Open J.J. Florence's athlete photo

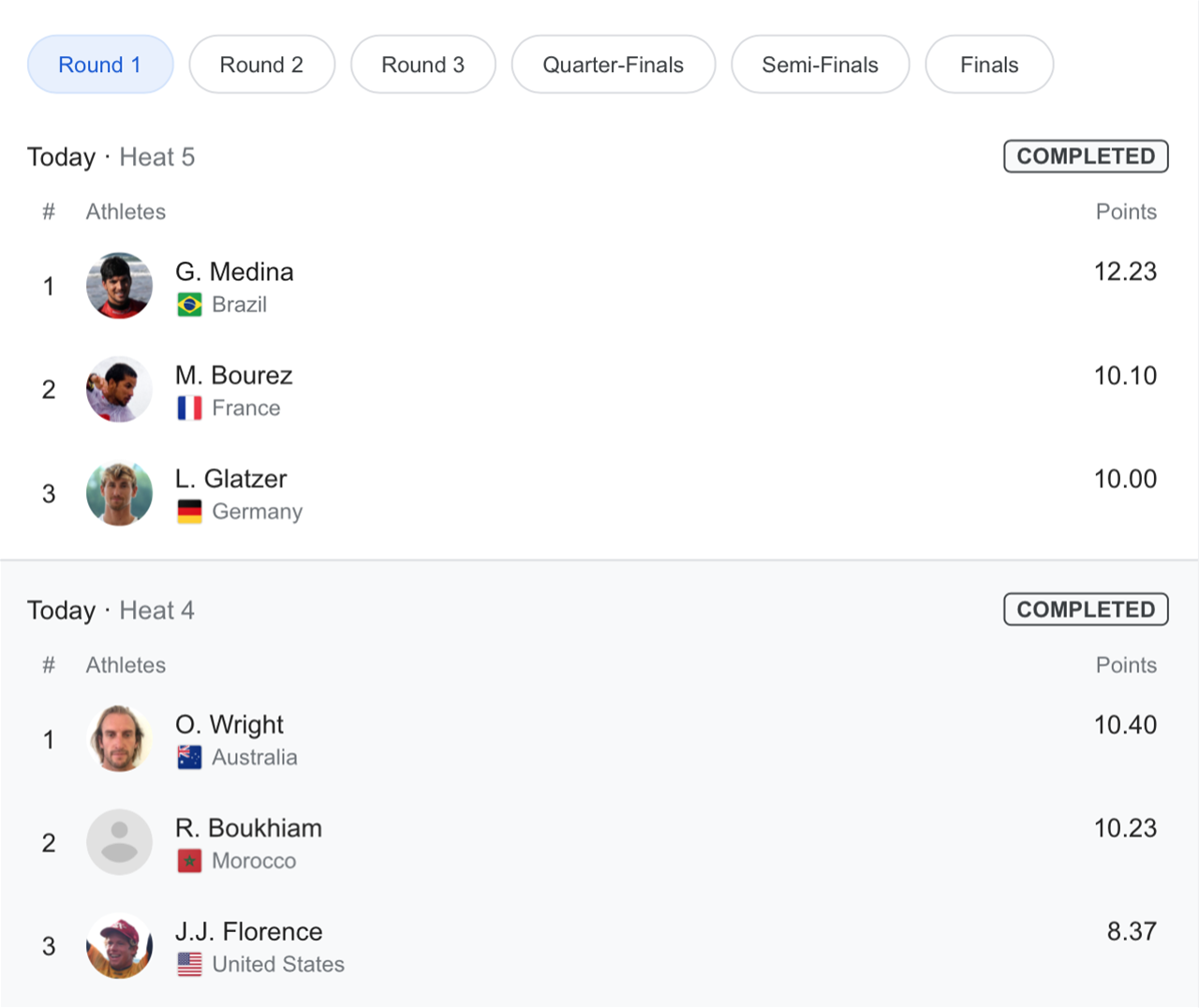point(119,946)
